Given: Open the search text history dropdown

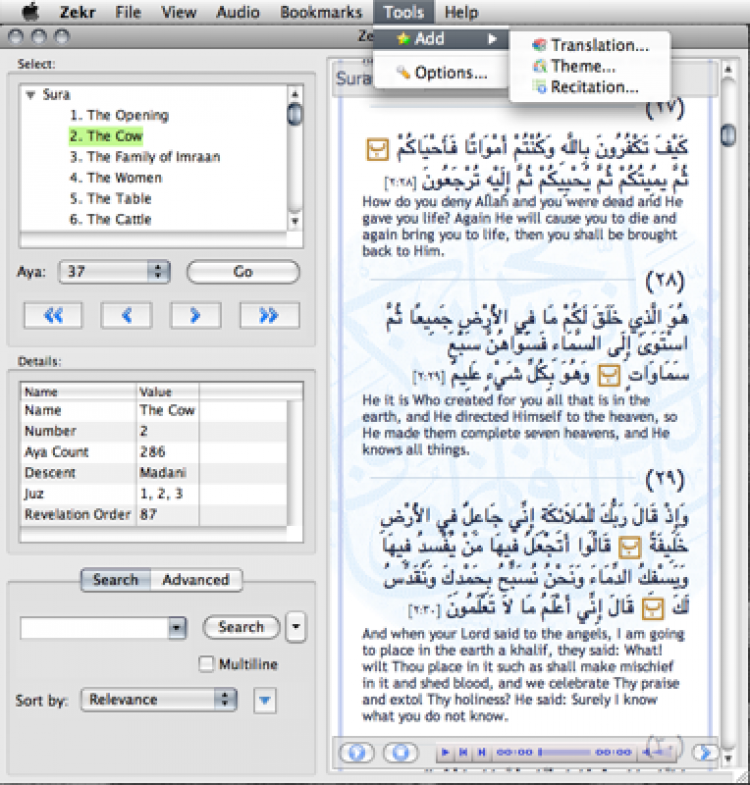Looking at the screenshot, I should point(176,628).
